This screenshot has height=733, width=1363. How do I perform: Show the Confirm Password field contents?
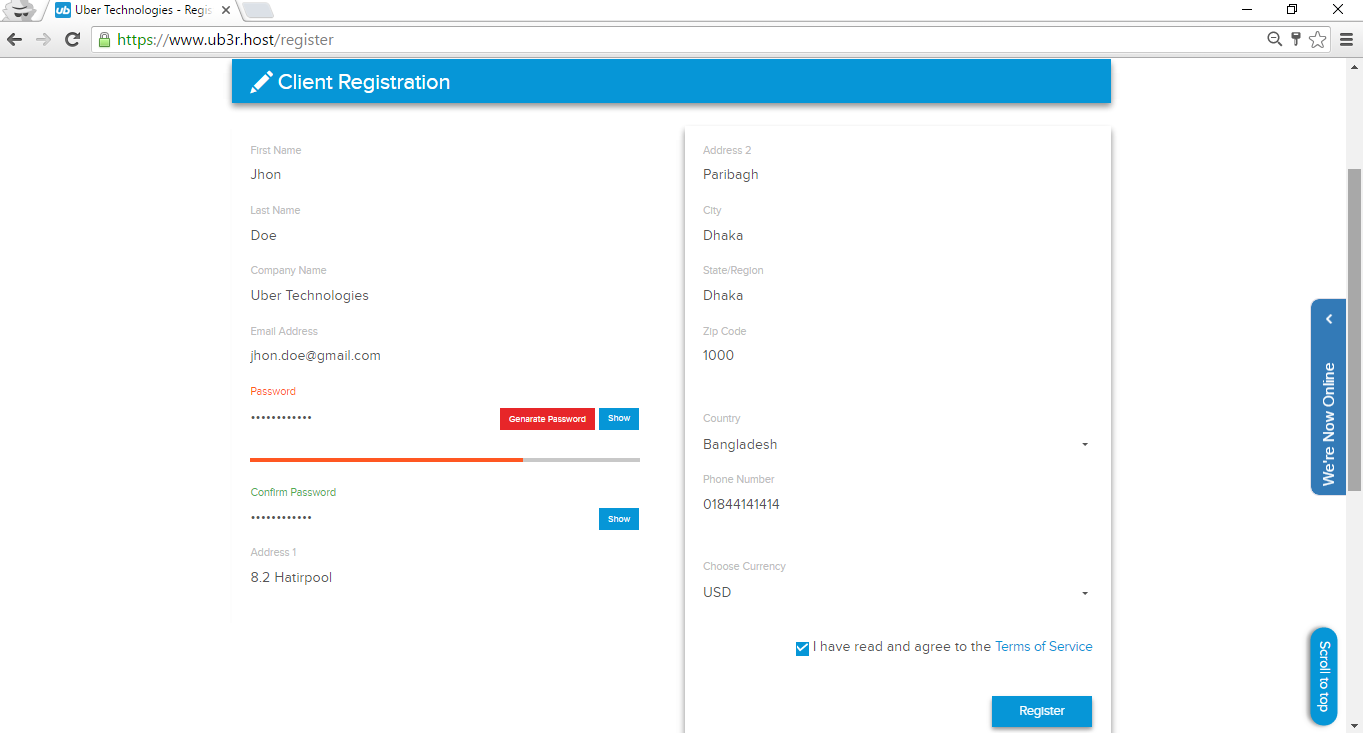(x=619, y=519)
